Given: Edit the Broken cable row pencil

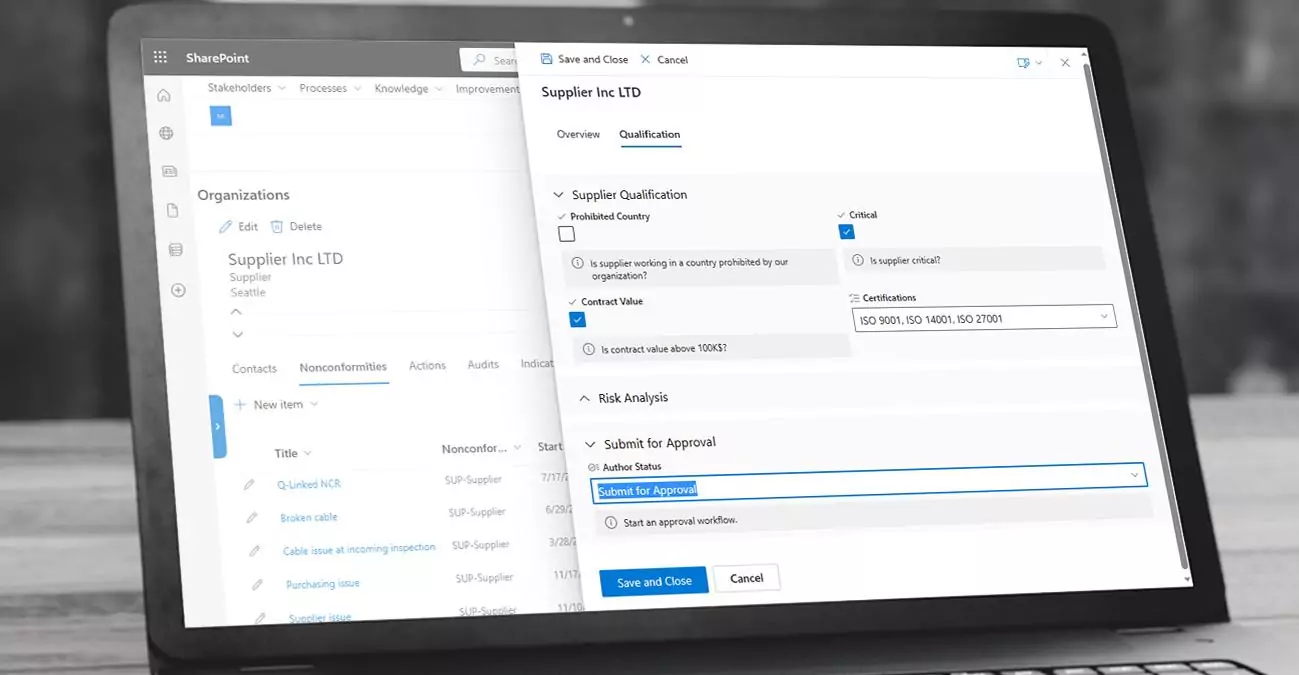Looking at the screenshot, I should [252, 517].
